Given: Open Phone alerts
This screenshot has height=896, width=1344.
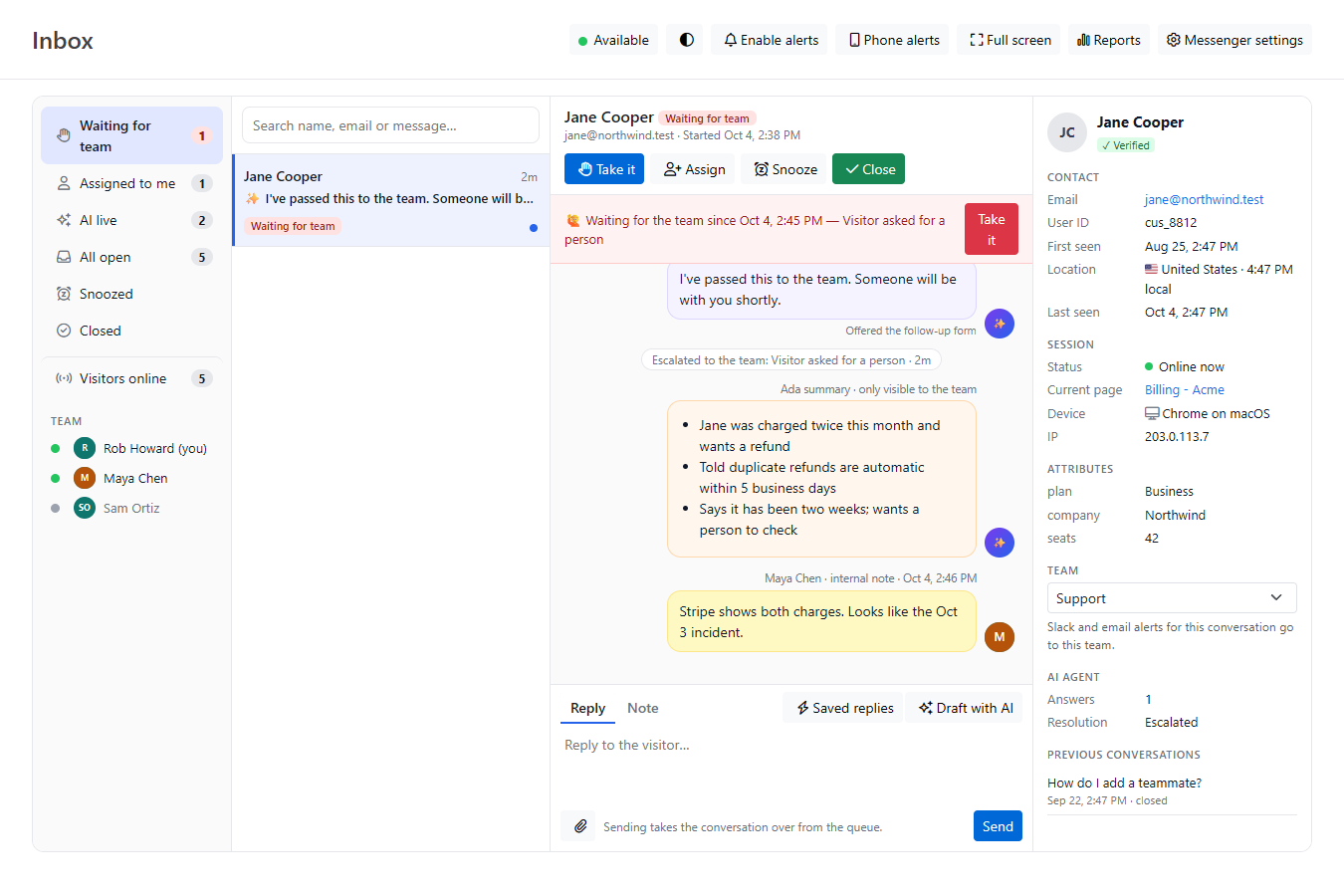Looking at the screenshot, I should click(x=893, y=40).
